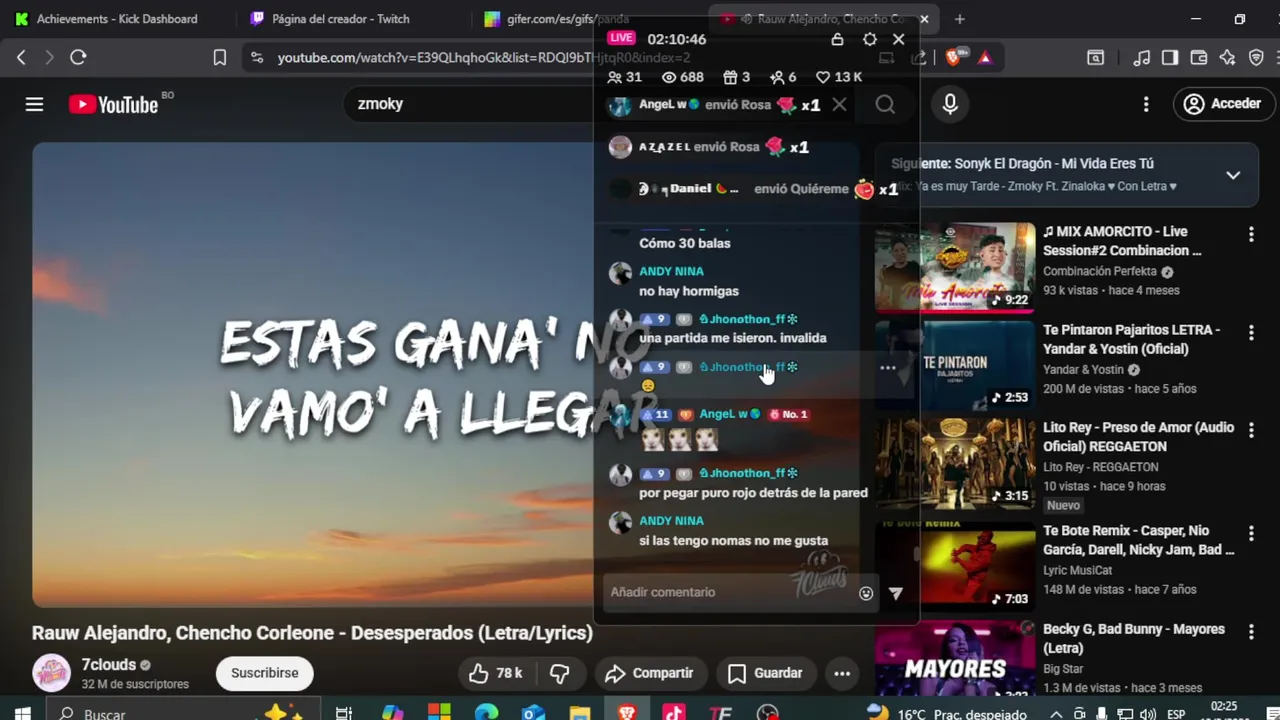This screenshot has width=1280, height=720.
Task: Switch to the Achievements - Kick Dashboard tab
Action: (117, 19)
